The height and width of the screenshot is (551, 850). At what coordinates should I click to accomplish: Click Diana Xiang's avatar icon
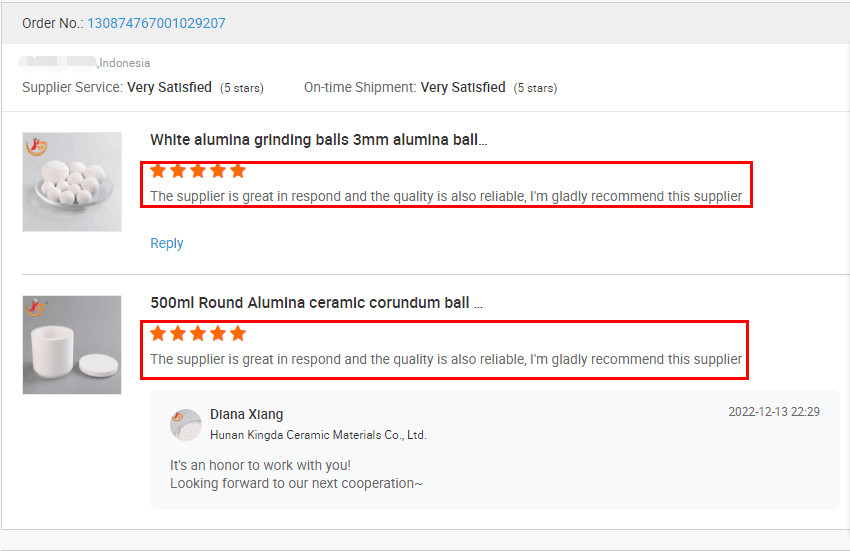click(186, 424)
